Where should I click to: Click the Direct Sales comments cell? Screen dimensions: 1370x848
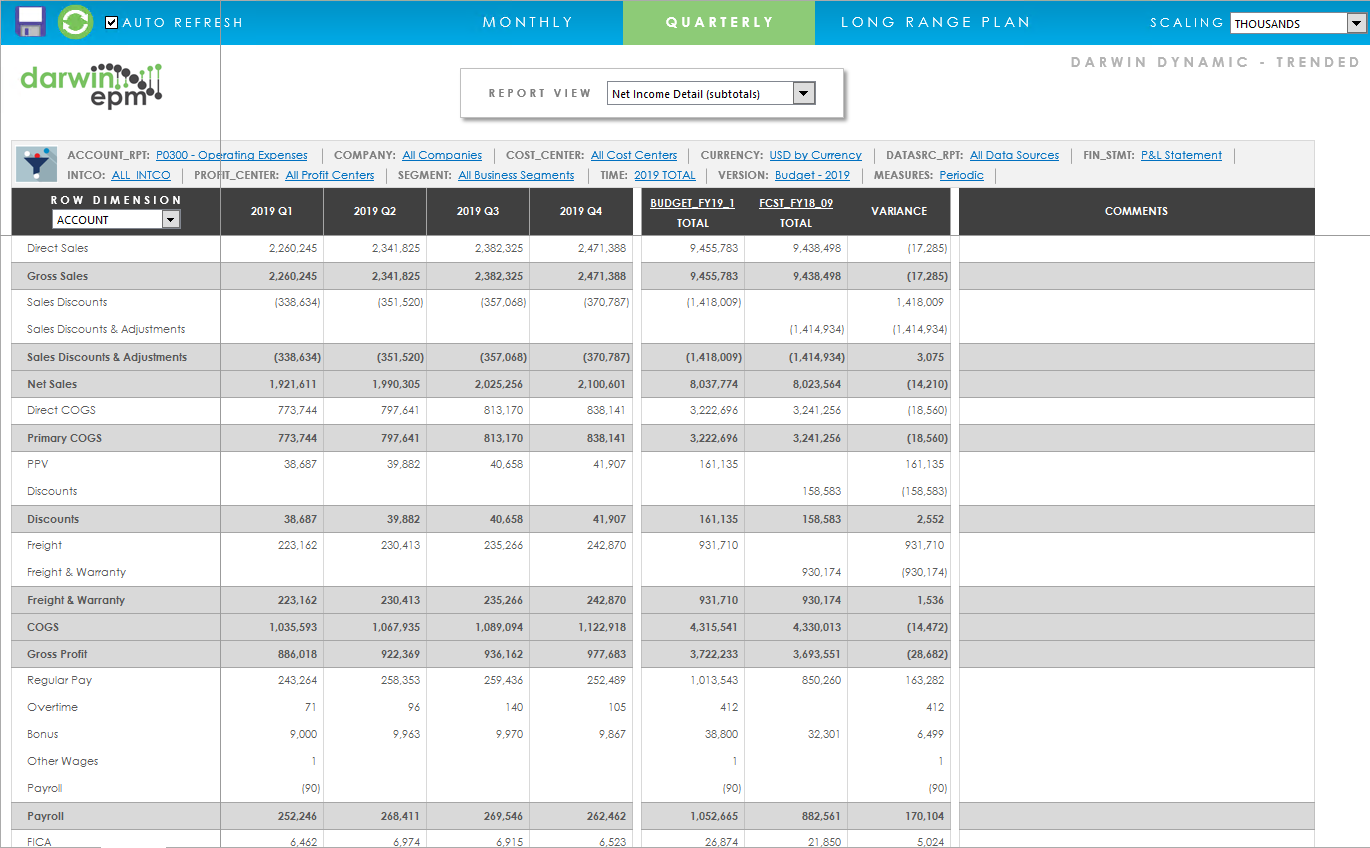coord(1136,248)
